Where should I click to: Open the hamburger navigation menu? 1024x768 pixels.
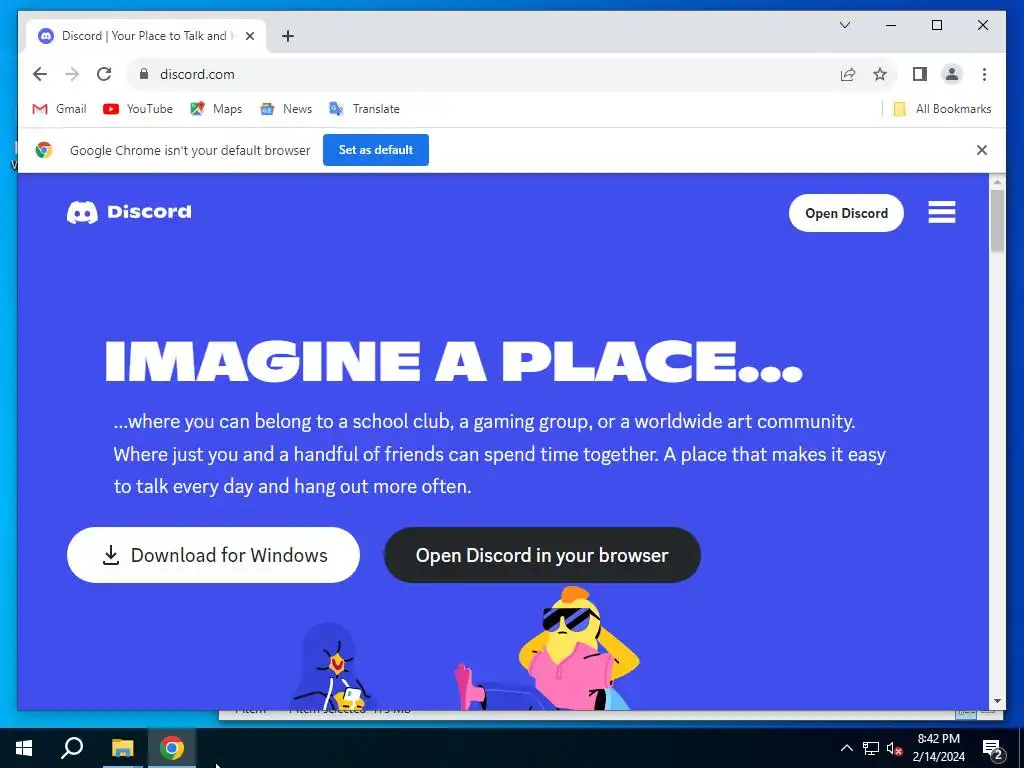tap(942, 212)
